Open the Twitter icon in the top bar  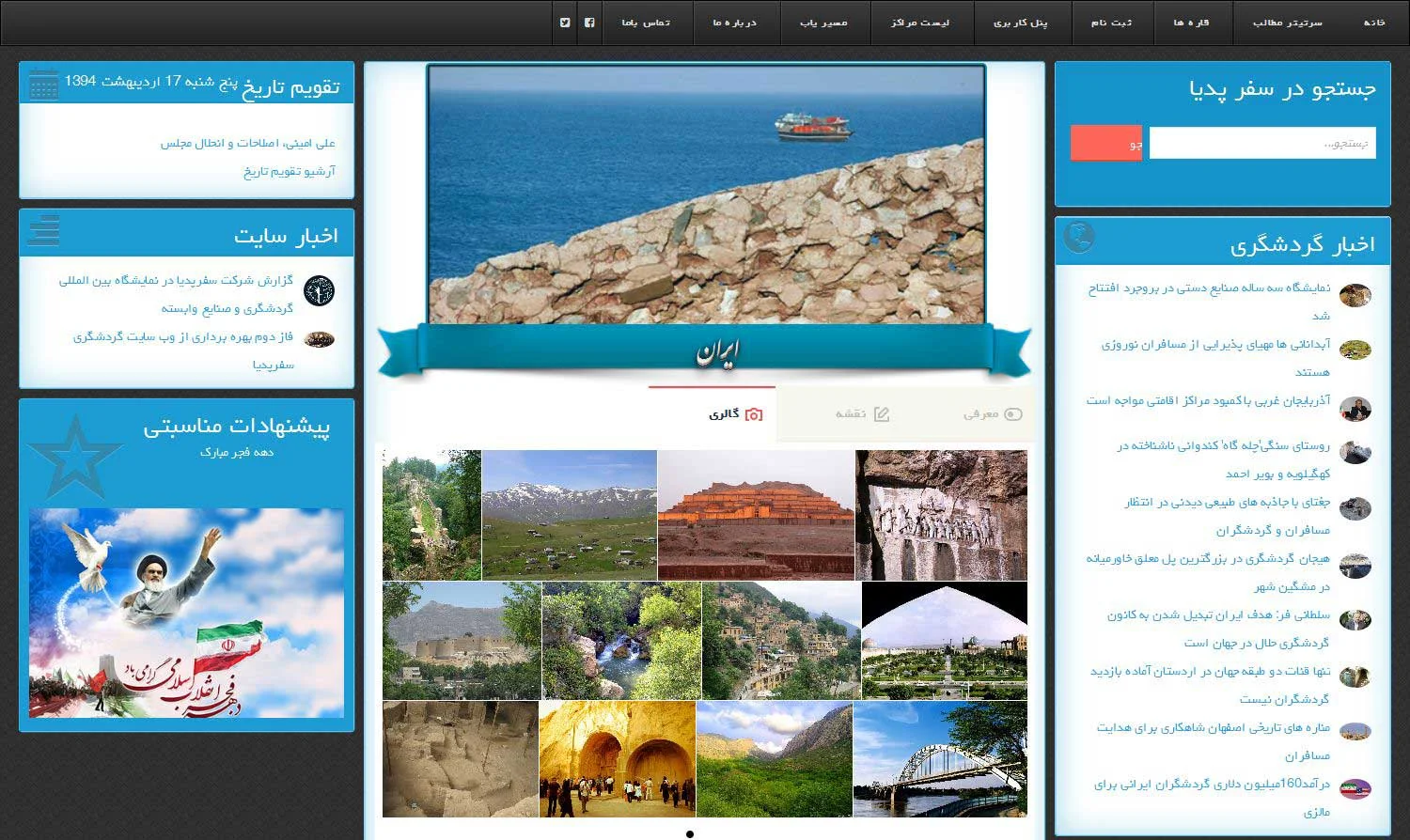coord(565,23)
